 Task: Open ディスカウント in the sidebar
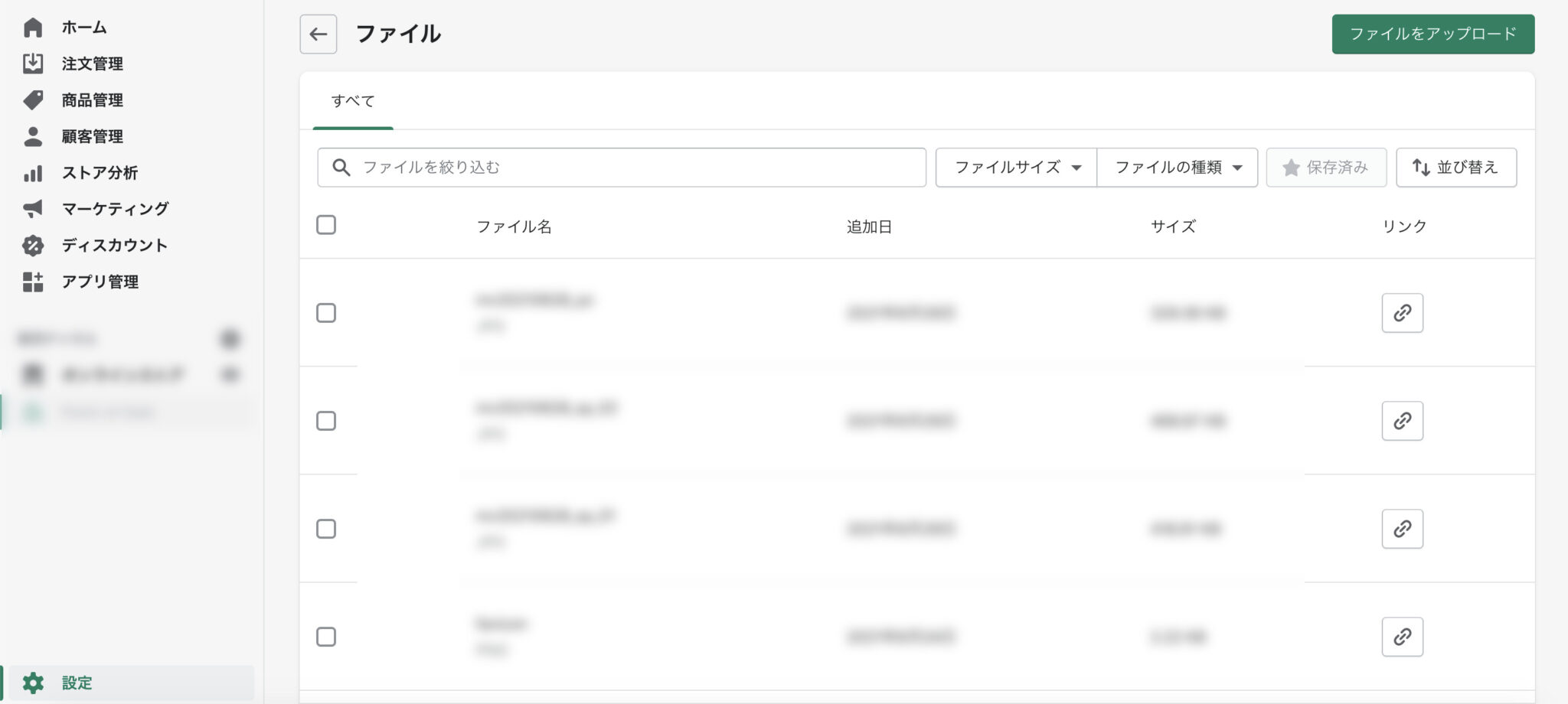(x=114, y=245)
